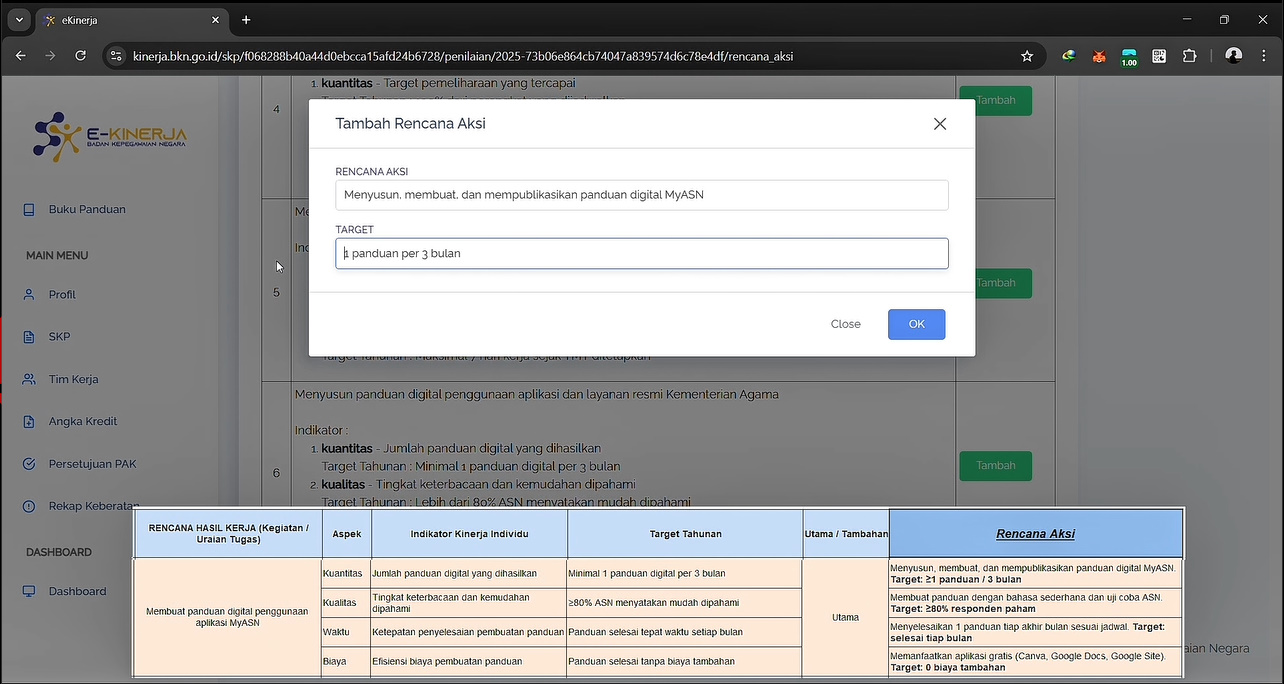
Task: Bookmark this page with the star icon
Action: (x=1027, y=56)
